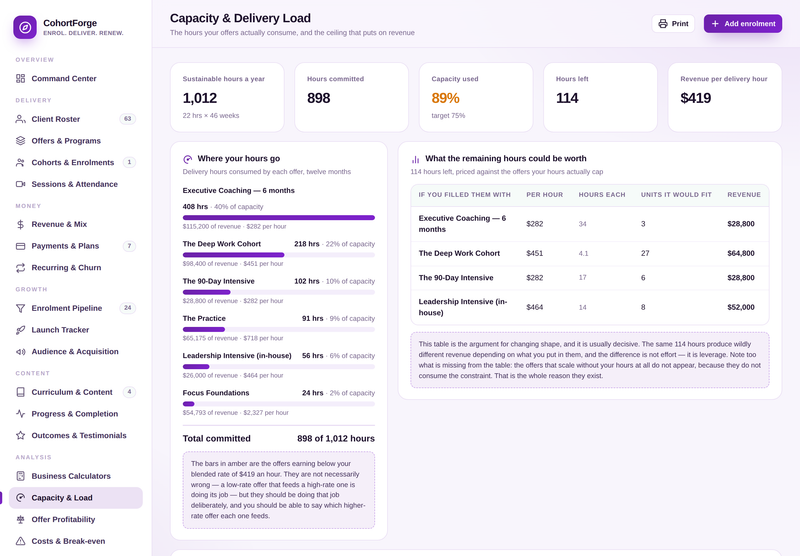Select the active Capacity & Load item
This screenshot has width=800, height=556.
point(76,498)
